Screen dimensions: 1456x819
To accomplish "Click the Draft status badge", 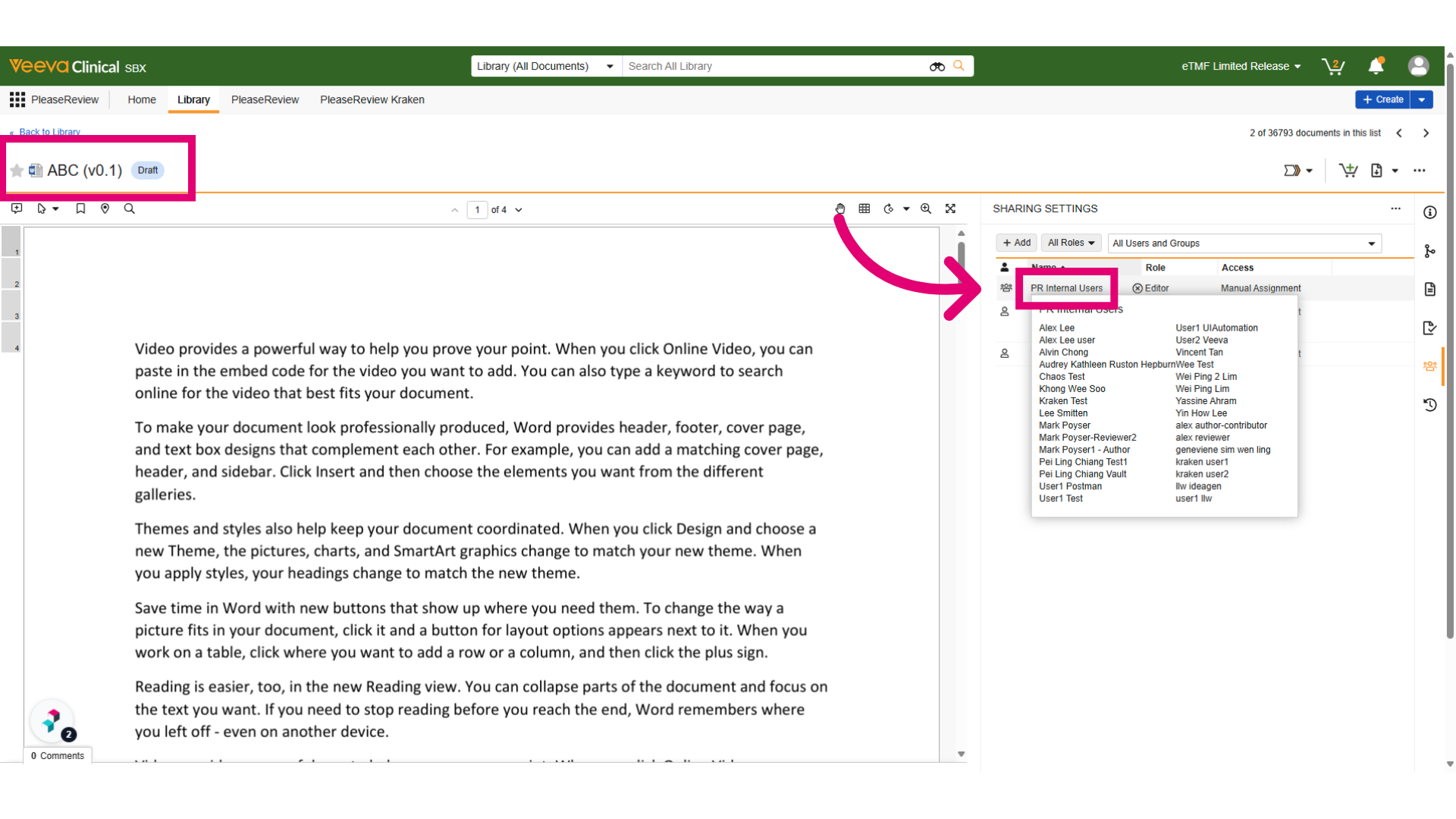I will click(148, 171).
